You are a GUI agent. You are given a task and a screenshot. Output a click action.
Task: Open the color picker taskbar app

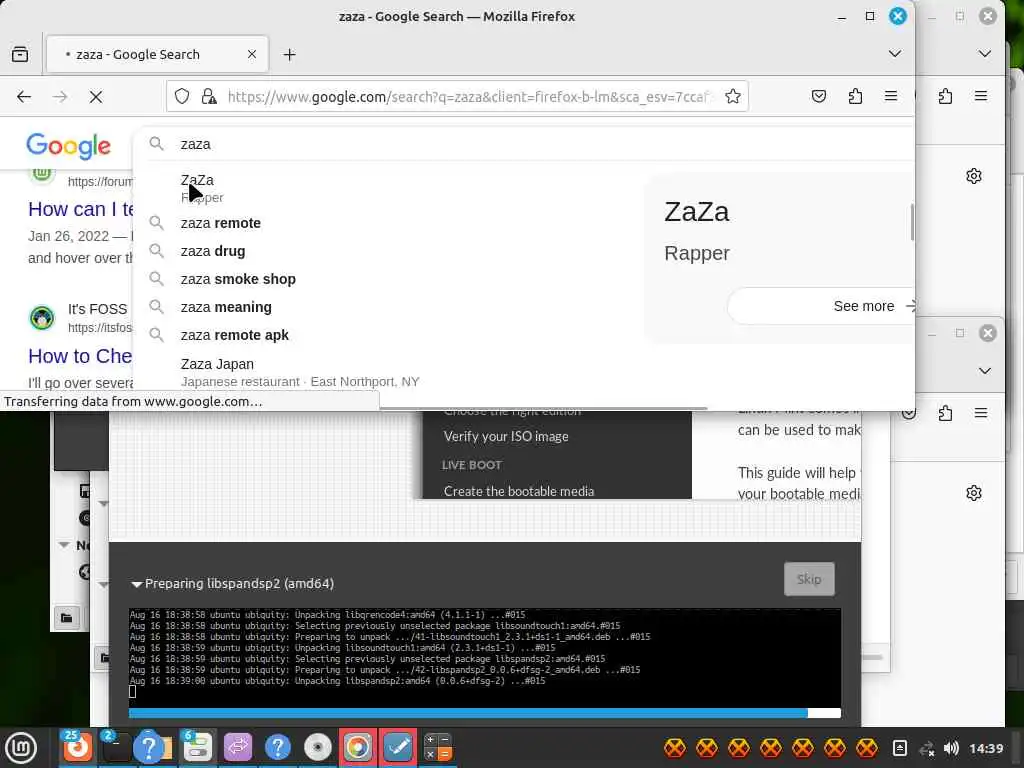(x=358, y=748)
